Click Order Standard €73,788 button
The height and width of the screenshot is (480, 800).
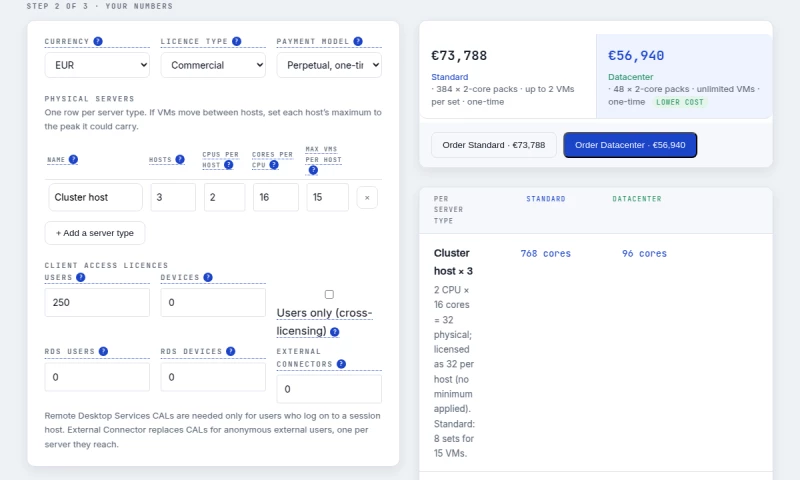tap(493, 145)
